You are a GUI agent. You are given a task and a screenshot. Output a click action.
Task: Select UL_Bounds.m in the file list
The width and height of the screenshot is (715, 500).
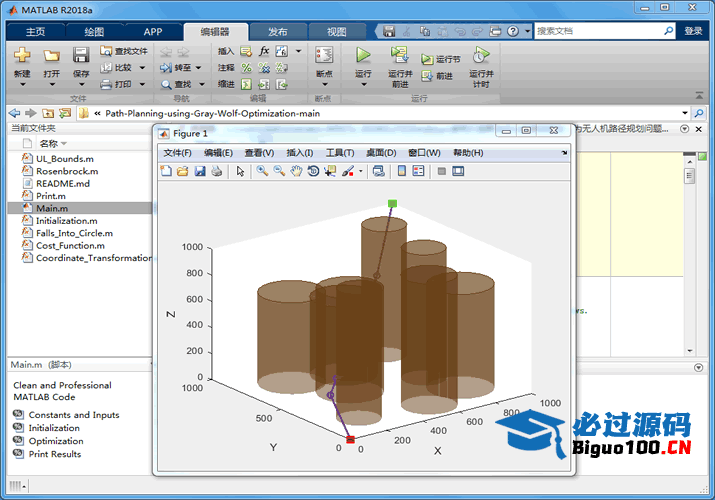click(x=65, y=159)
